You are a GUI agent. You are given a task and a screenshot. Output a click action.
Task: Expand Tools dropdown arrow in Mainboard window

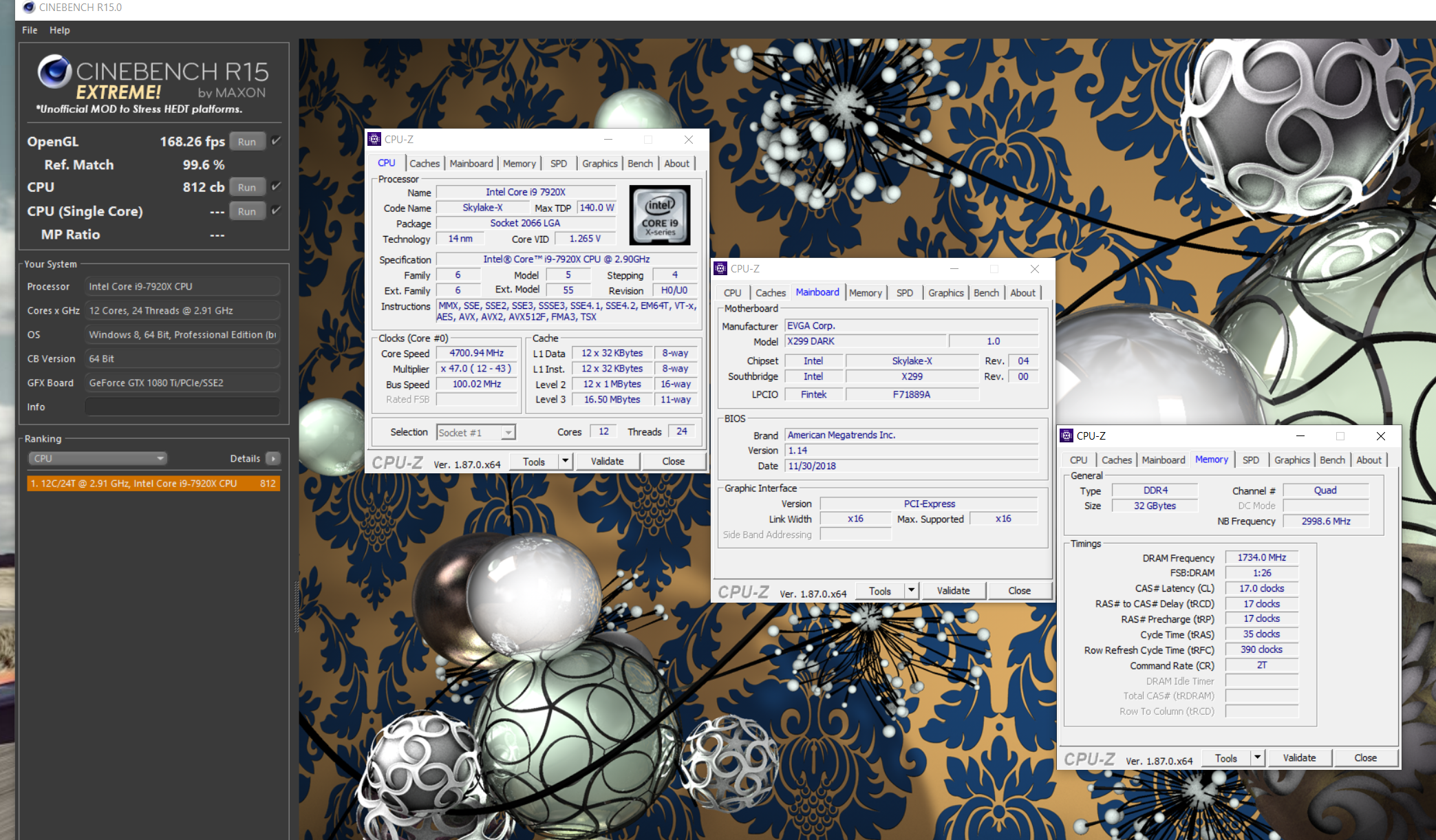[x=912, y=591]
